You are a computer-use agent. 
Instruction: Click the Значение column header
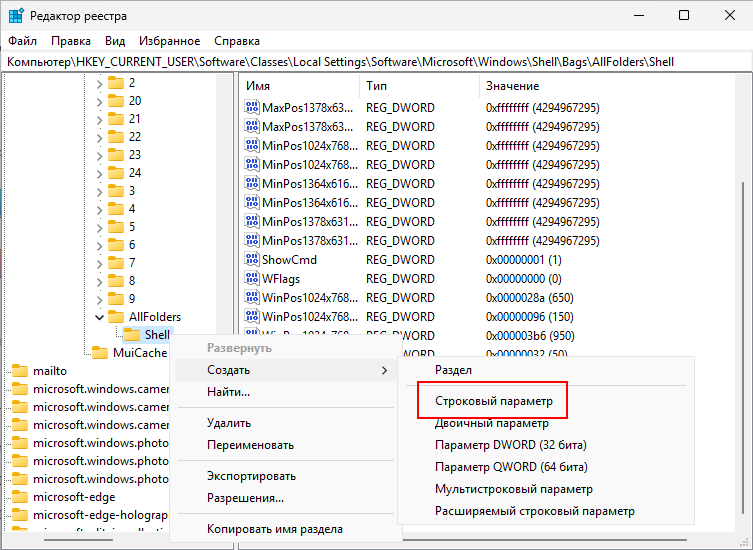(x=510, y=86)
